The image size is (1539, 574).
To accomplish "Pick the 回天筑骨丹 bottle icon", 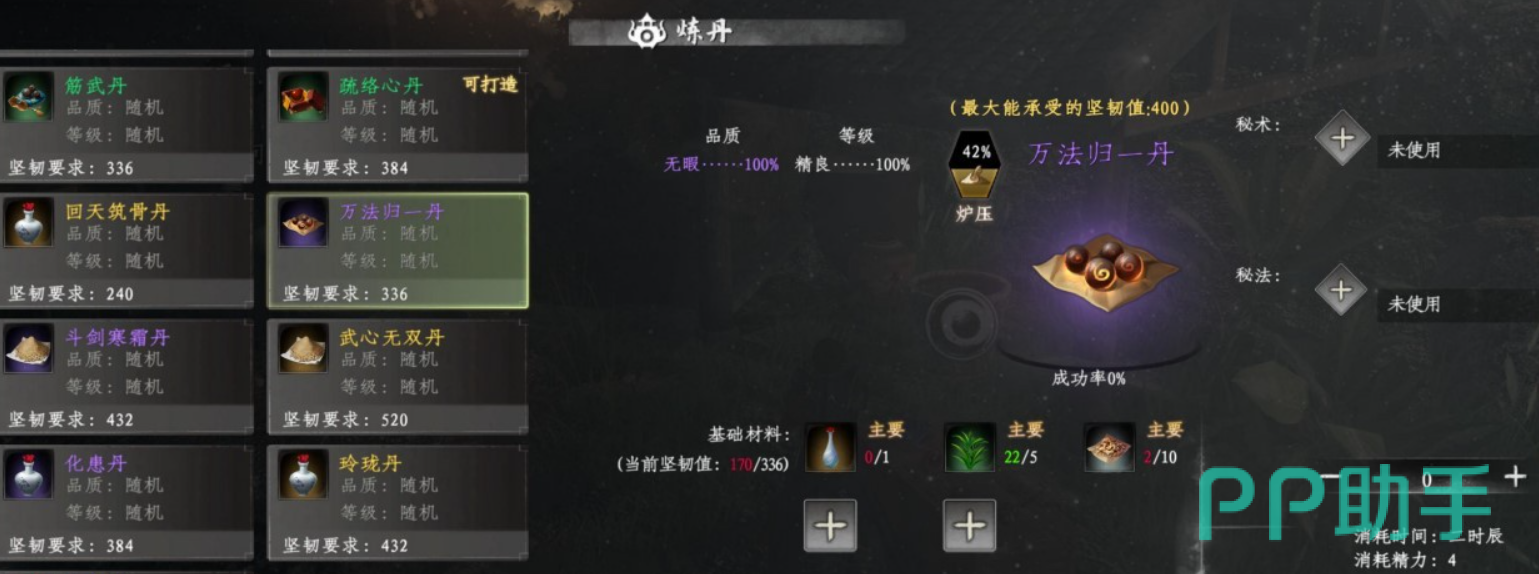I will coord(29,223).
